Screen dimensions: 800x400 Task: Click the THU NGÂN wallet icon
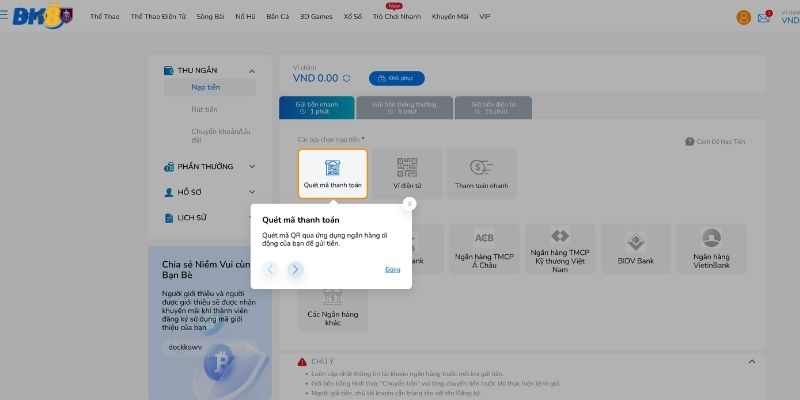pyautogui.click(x=169, y=70)
